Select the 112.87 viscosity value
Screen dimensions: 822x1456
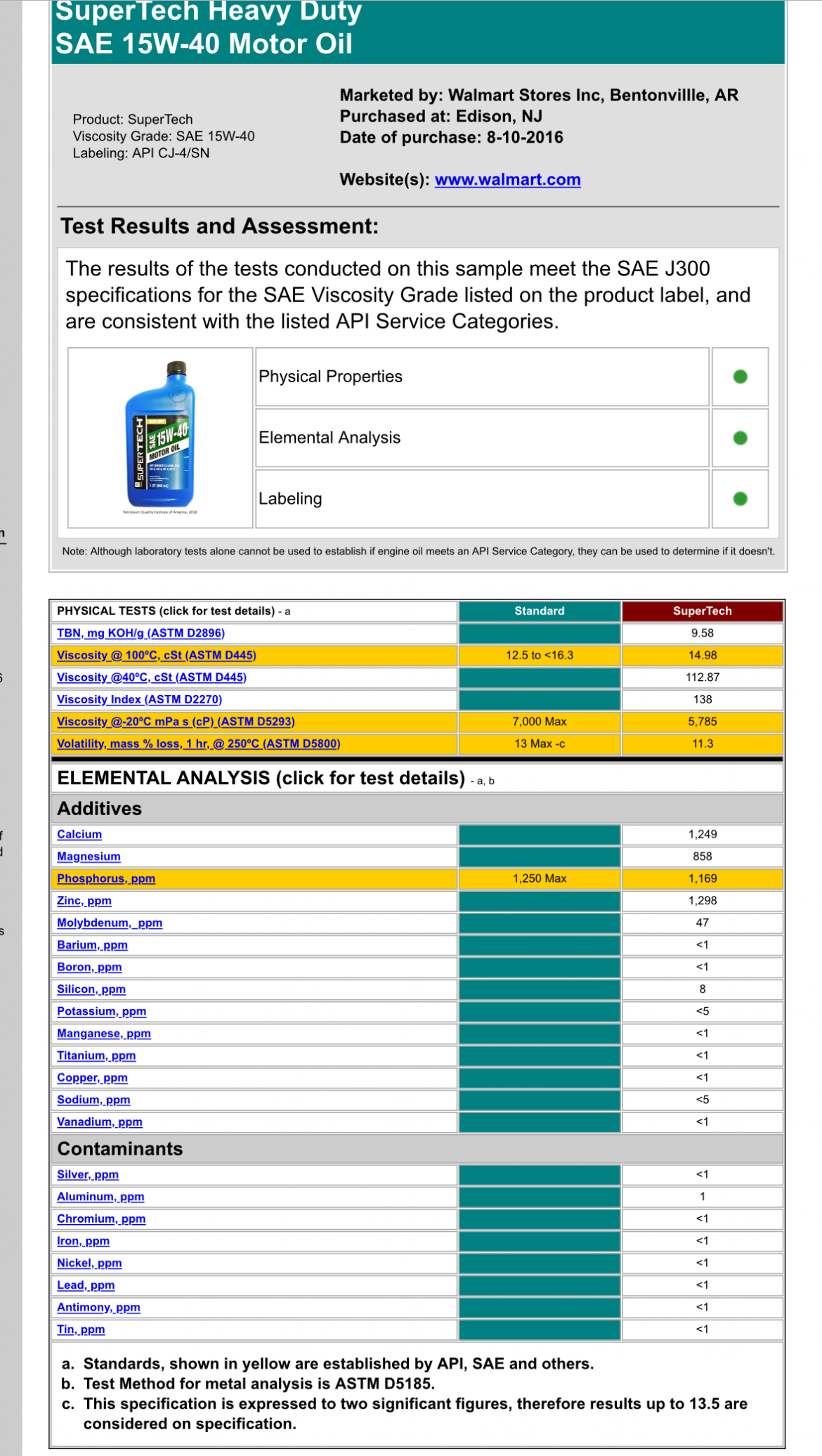703,677
